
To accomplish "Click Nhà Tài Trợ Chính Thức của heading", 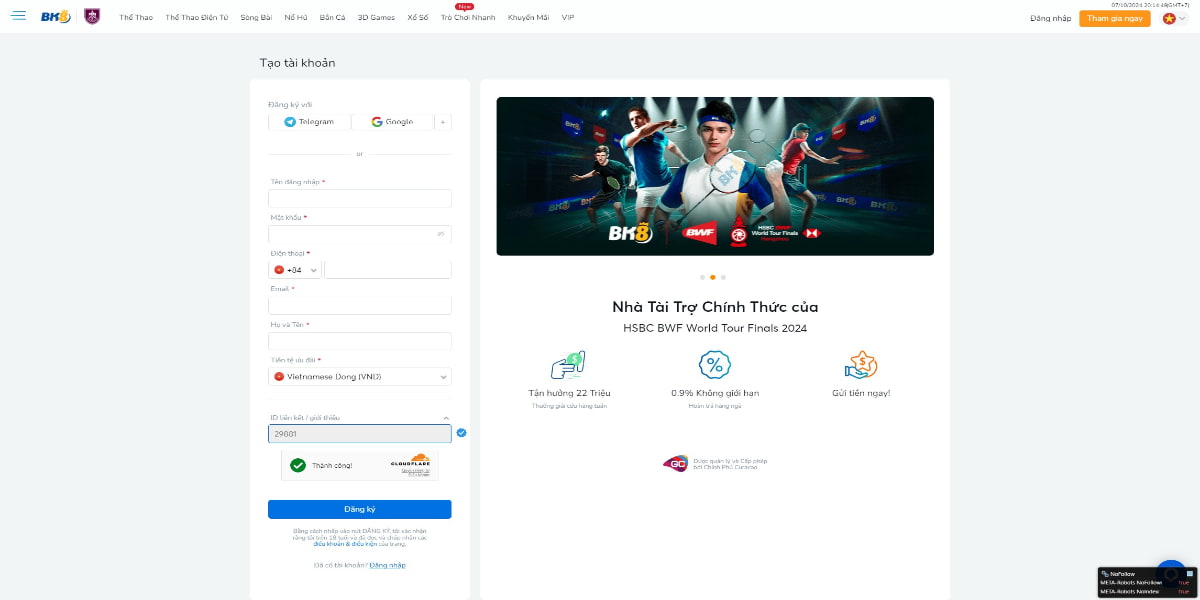I will (715, 307).
